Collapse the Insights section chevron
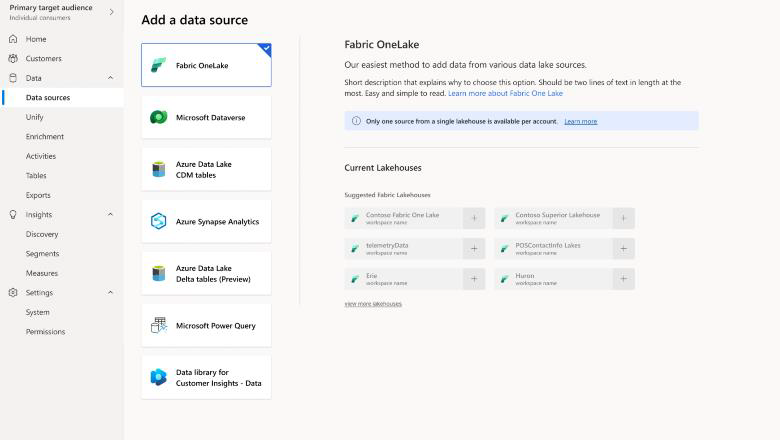The image size is (780, 440). [x=110, y=214]
